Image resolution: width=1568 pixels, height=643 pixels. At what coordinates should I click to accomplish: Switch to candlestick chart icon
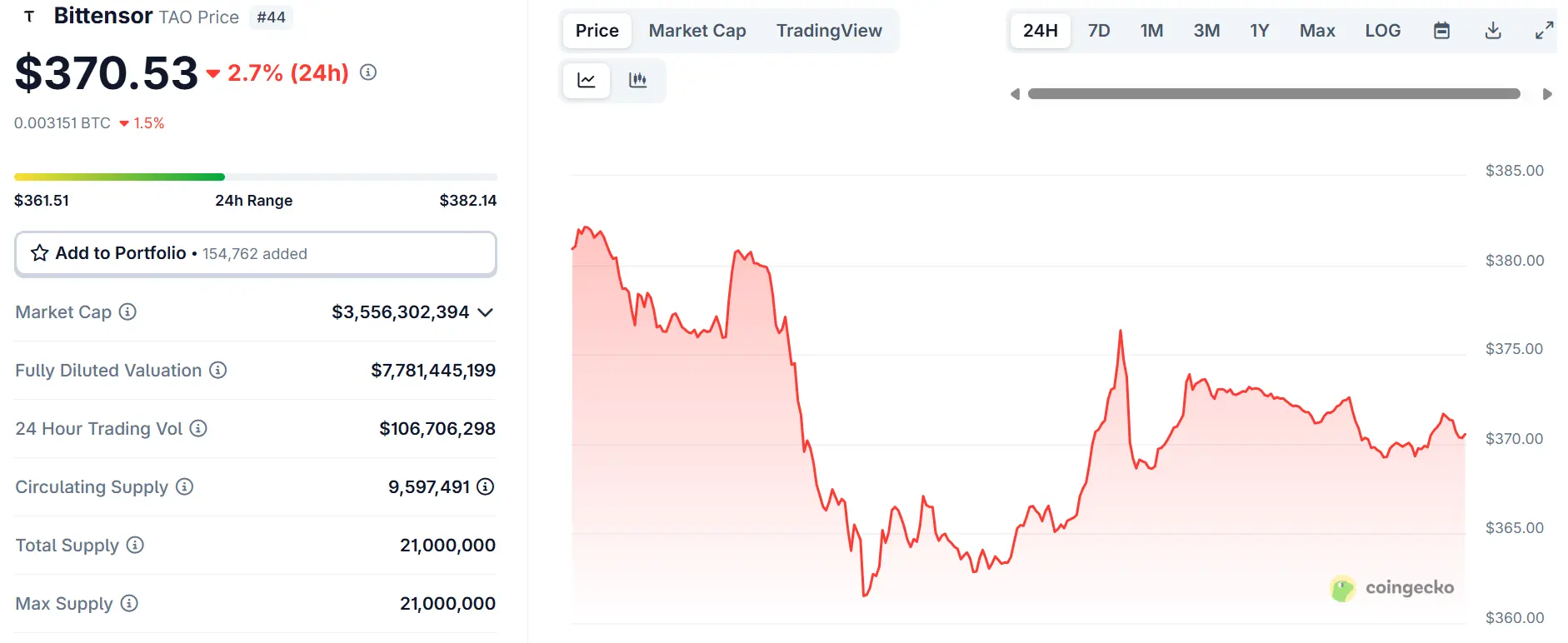point(637,81)
